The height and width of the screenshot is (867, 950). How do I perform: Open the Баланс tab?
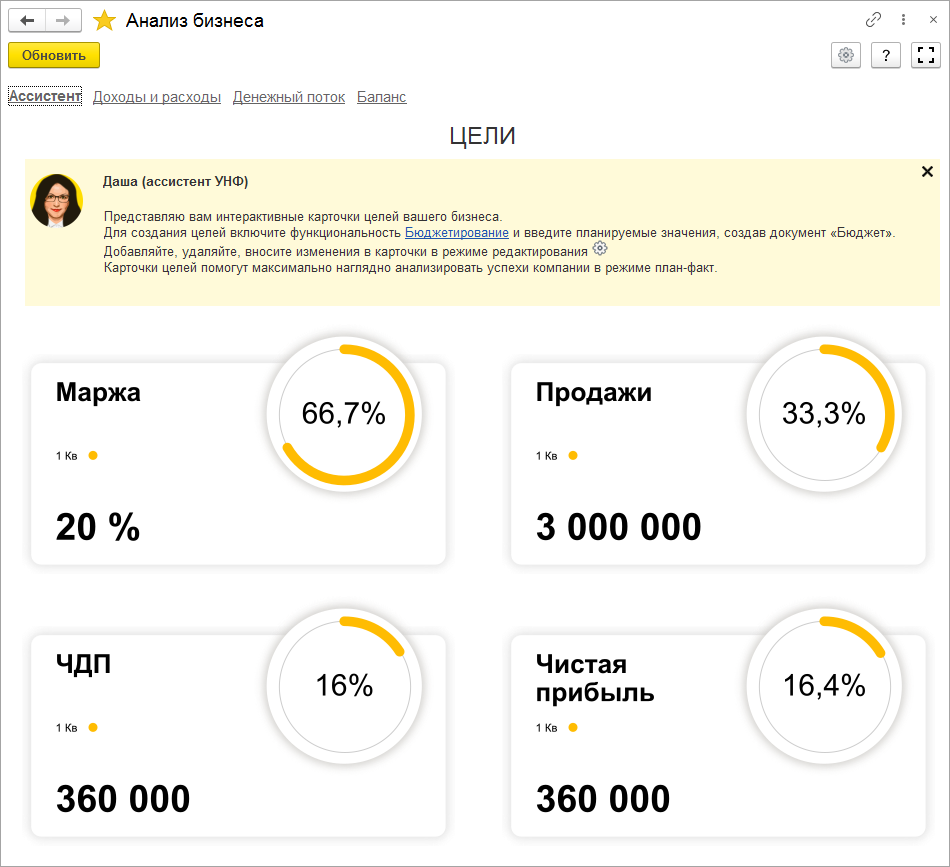[x=382, y=97]
